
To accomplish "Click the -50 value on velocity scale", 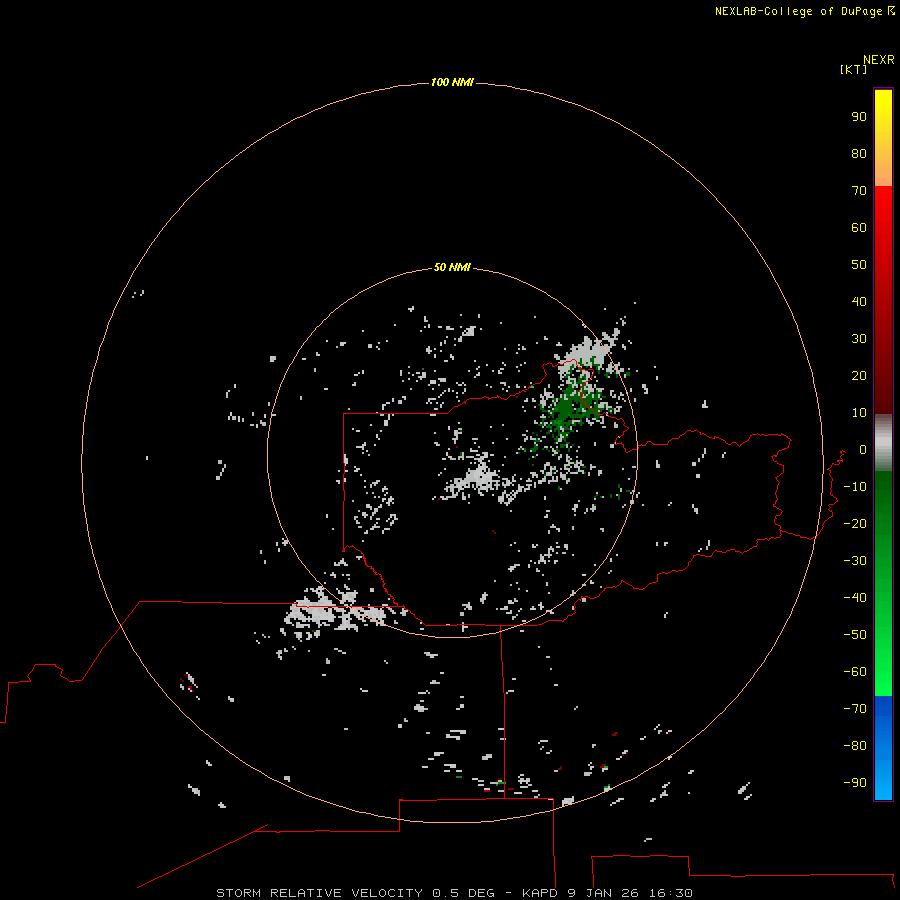I will click(855, 634).
